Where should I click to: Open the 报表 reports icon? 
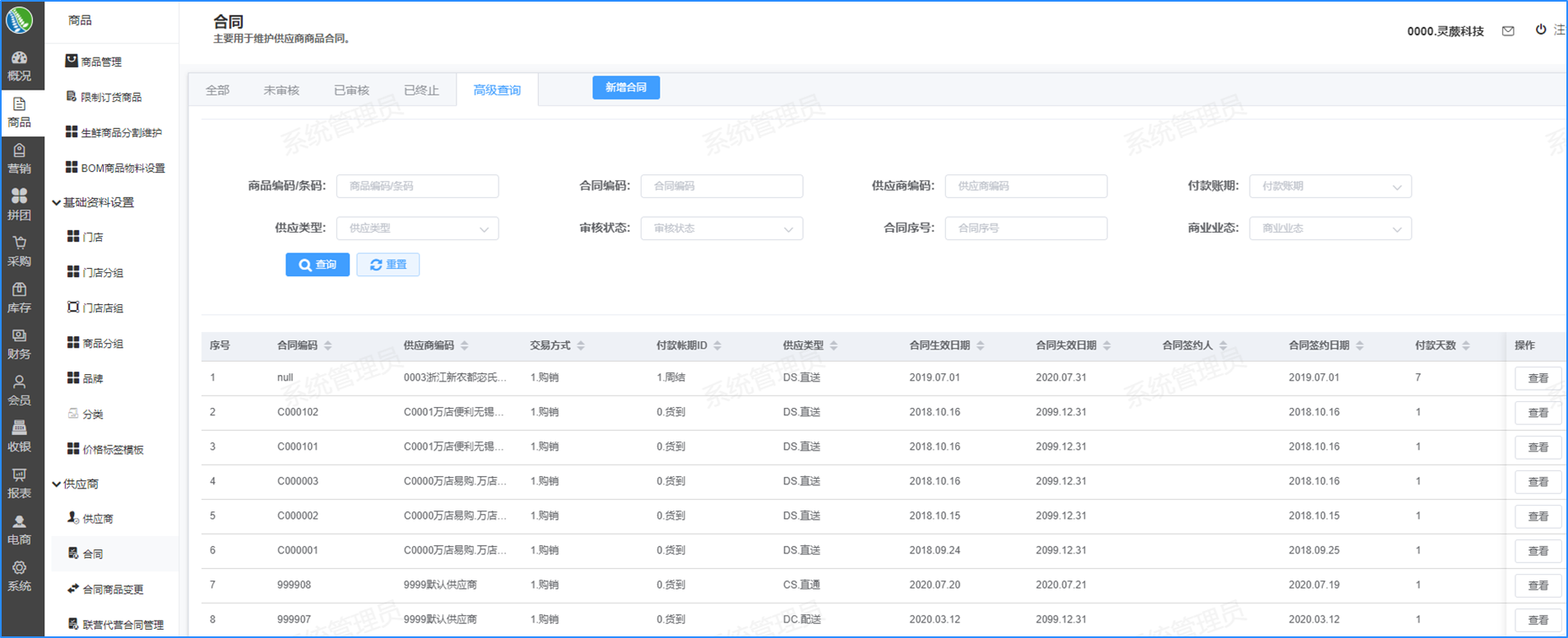(x=19, y=483)
